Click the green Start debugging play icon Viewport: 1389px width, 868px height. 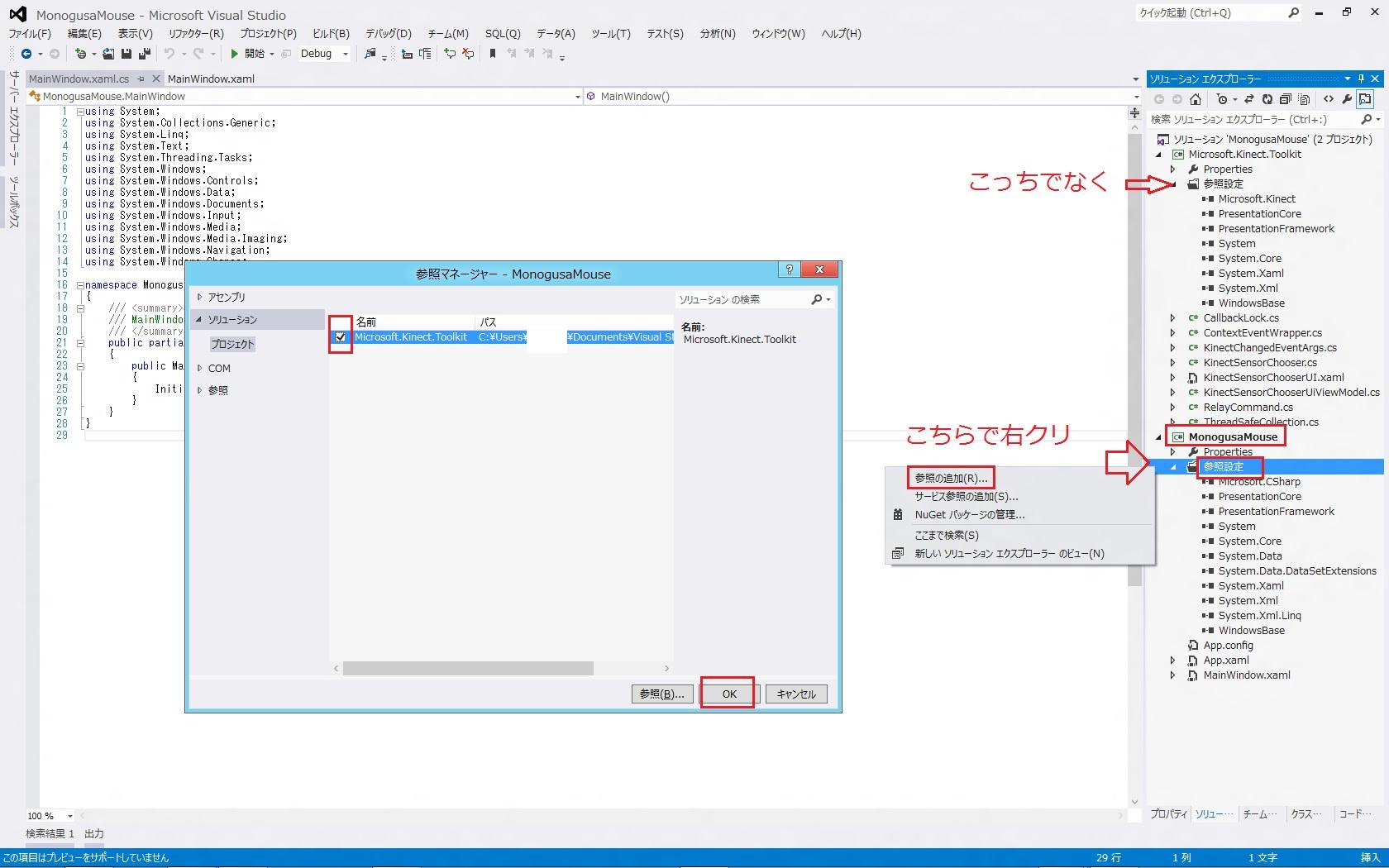point(235,54)
